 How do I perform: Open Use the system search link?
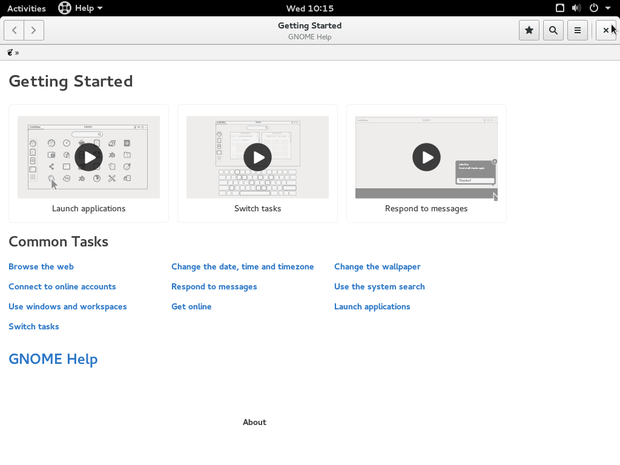pyautogui.click(x=380, y=287)
